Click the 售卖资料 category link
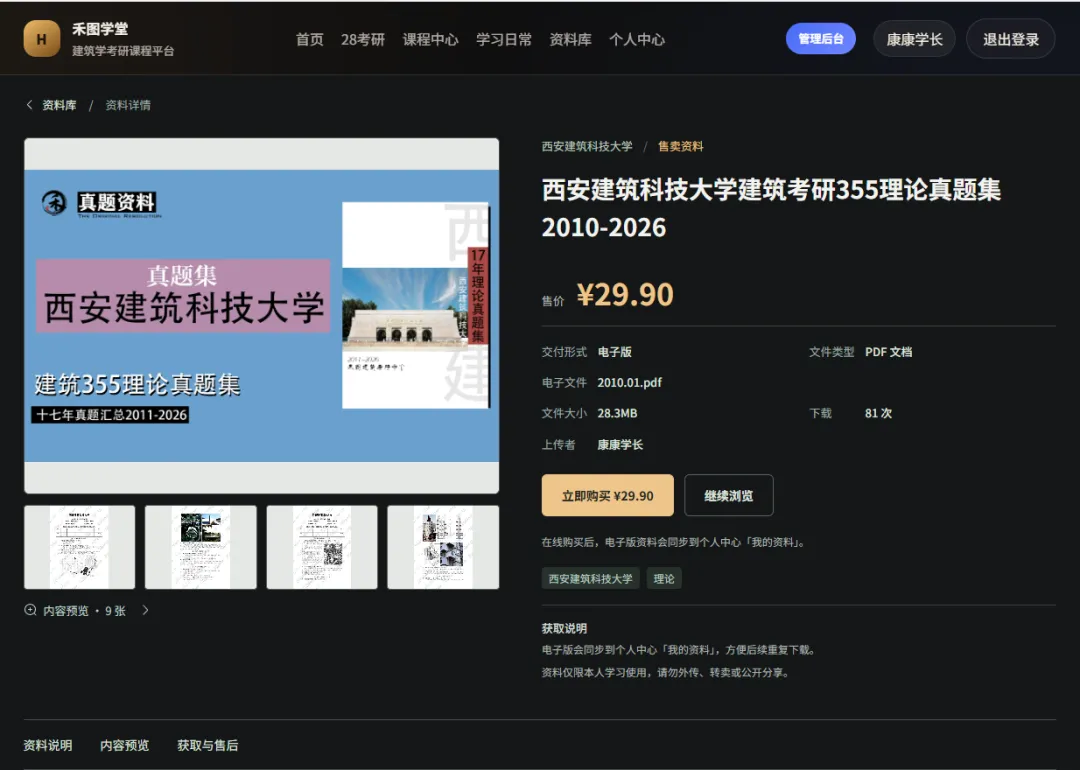This screenshot has width=1080, height=770. 681,146
